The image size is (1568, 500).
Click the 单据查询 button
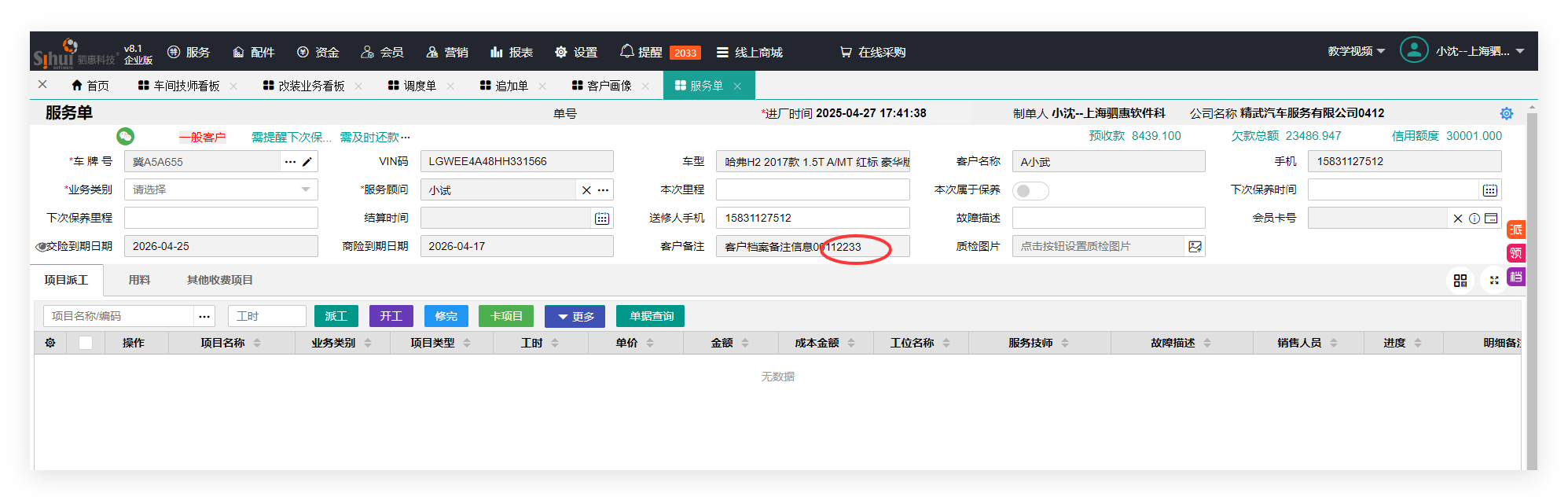click(x=650, y=316)
